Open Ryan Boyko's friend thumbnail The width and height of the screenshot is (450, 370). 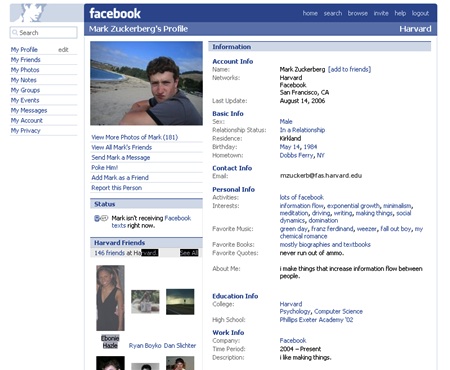145,302
